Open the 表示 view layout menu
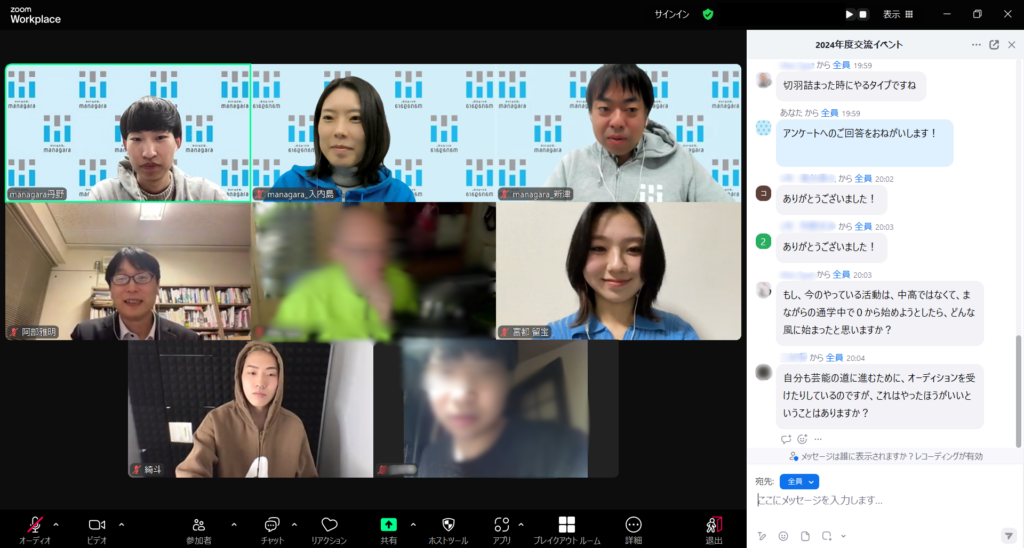 click(x=898, y=14)
